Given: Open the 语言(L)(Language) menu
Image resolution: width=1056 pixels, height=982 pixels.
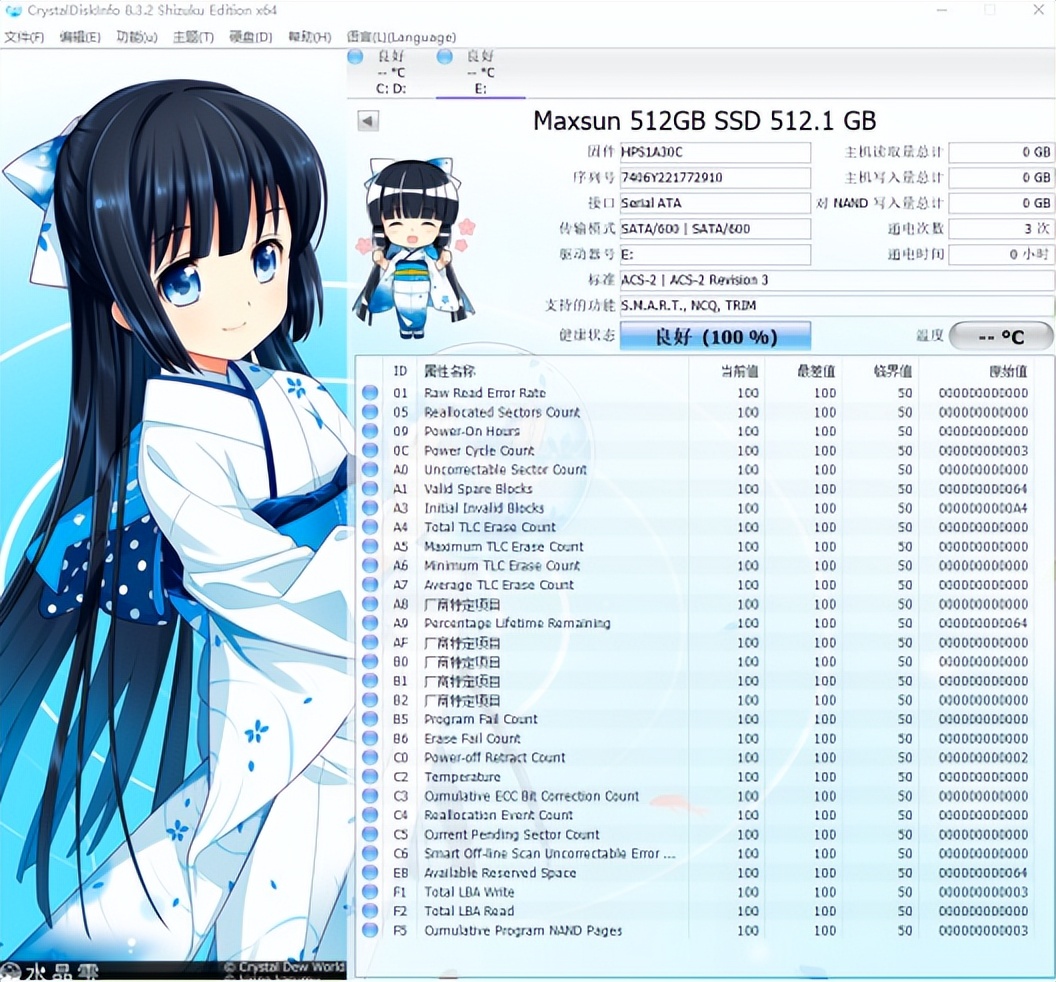Looking at the screenshot, I should (400, 37).
